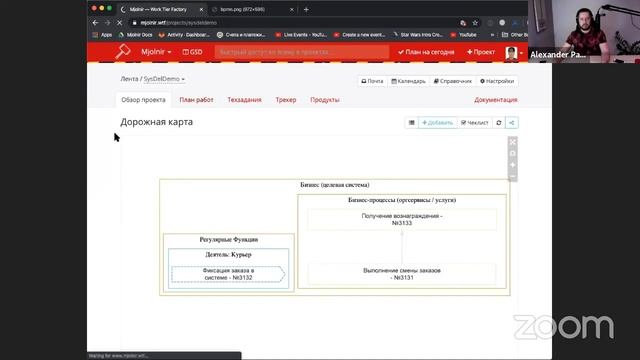Viewport: 640px width, 360px height.
Task: Open the YouTube bookmark
Action: click(x=464, y=35)
